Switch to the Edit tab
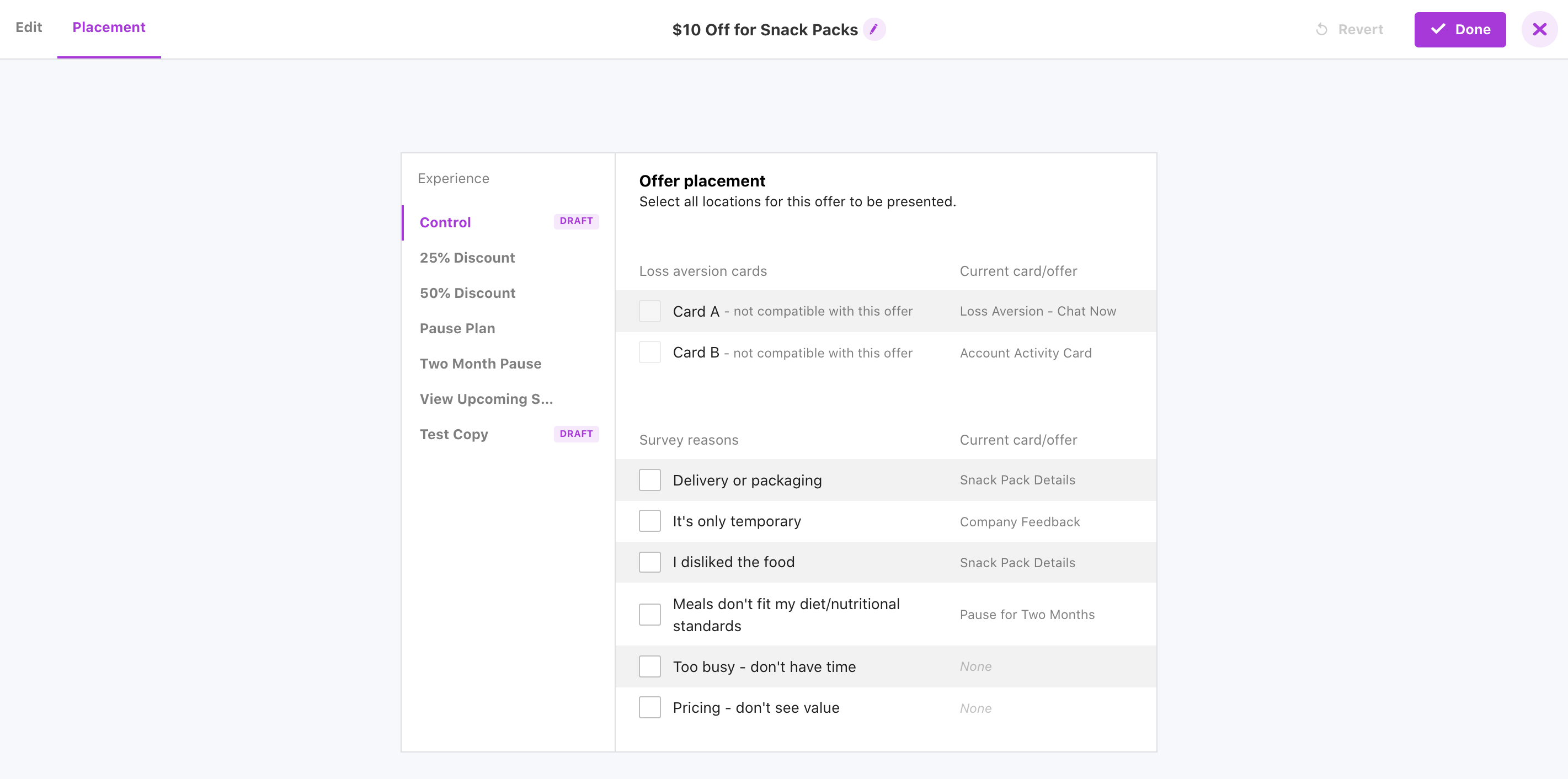The height and width of the screenshot is (779, 1568). coord(29,28)
